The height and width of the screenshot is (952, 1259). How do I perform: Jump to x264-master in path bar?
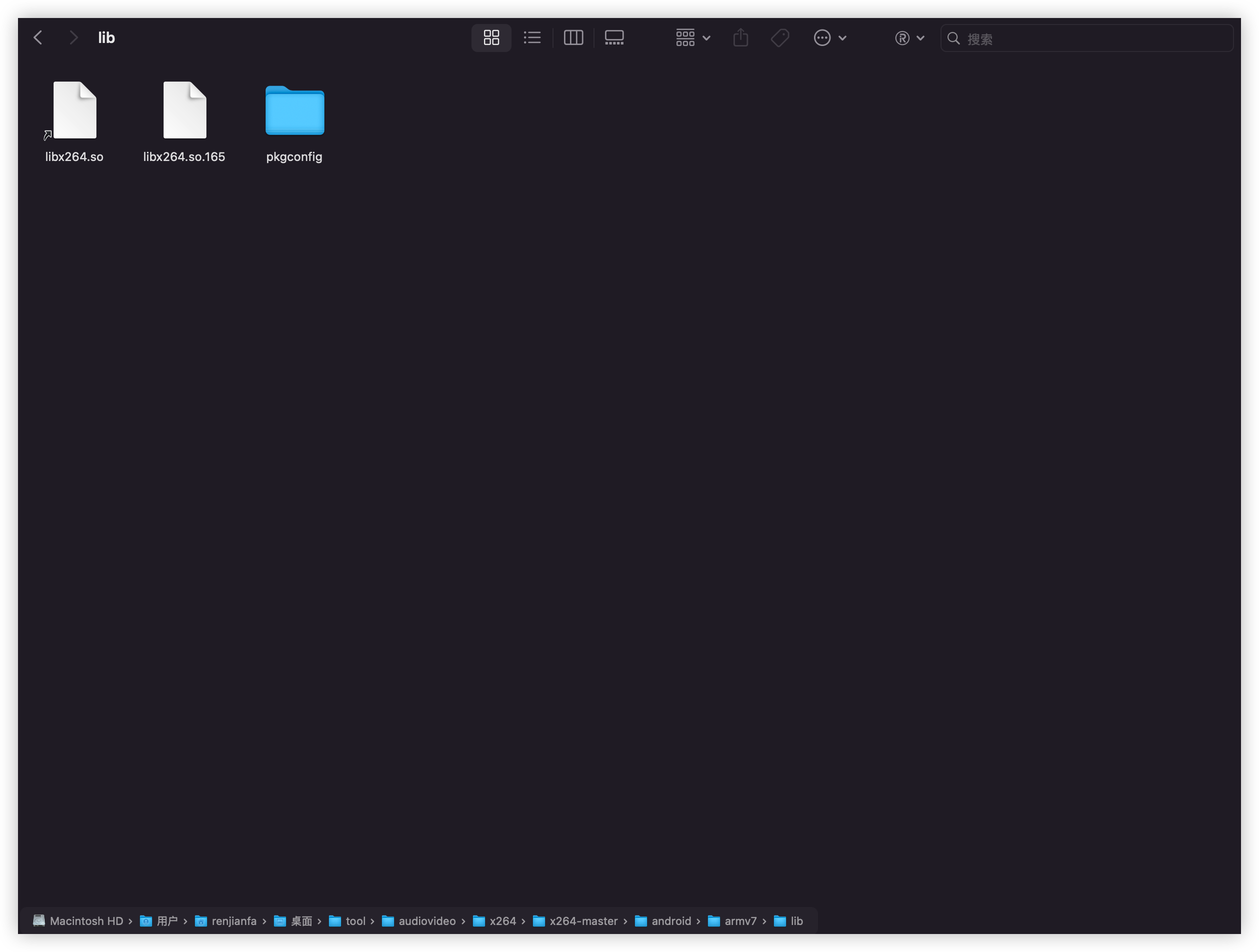(x=583, y=920)
